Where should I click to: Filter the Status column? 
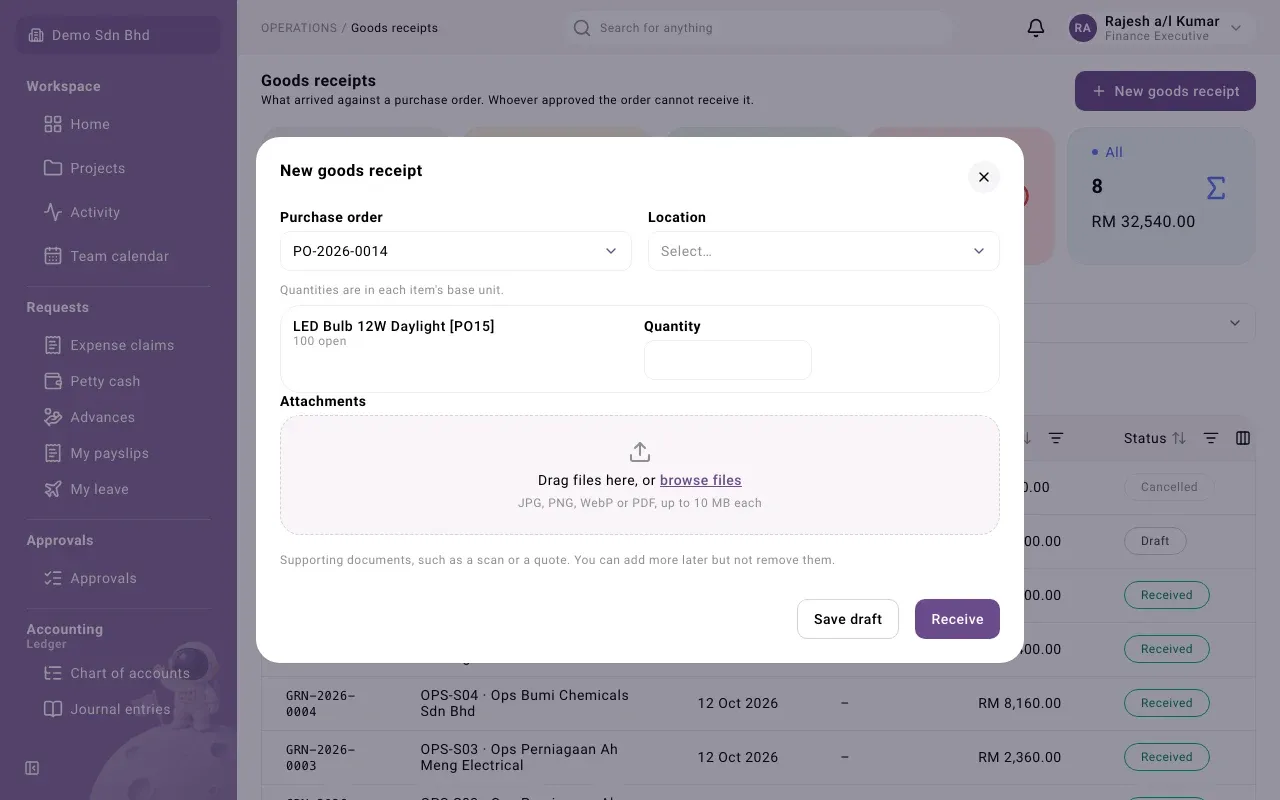1211,438
